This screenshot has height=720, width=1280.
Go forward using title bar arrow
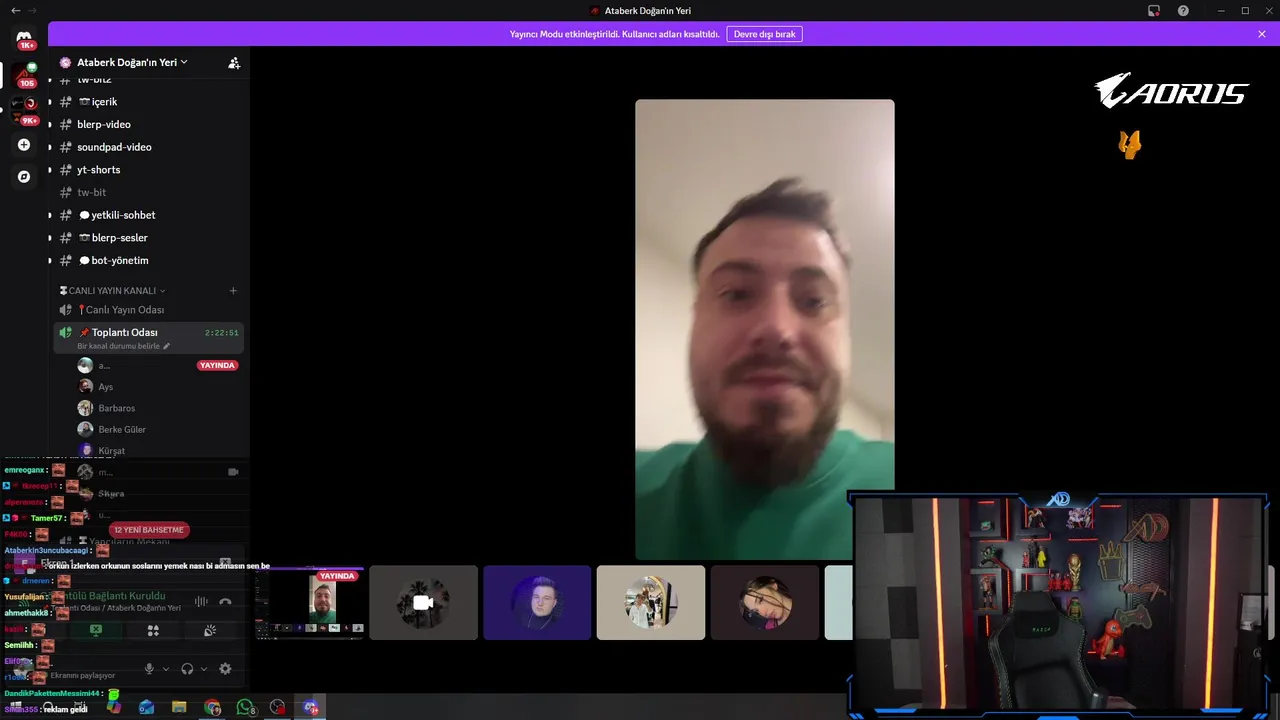33,10
